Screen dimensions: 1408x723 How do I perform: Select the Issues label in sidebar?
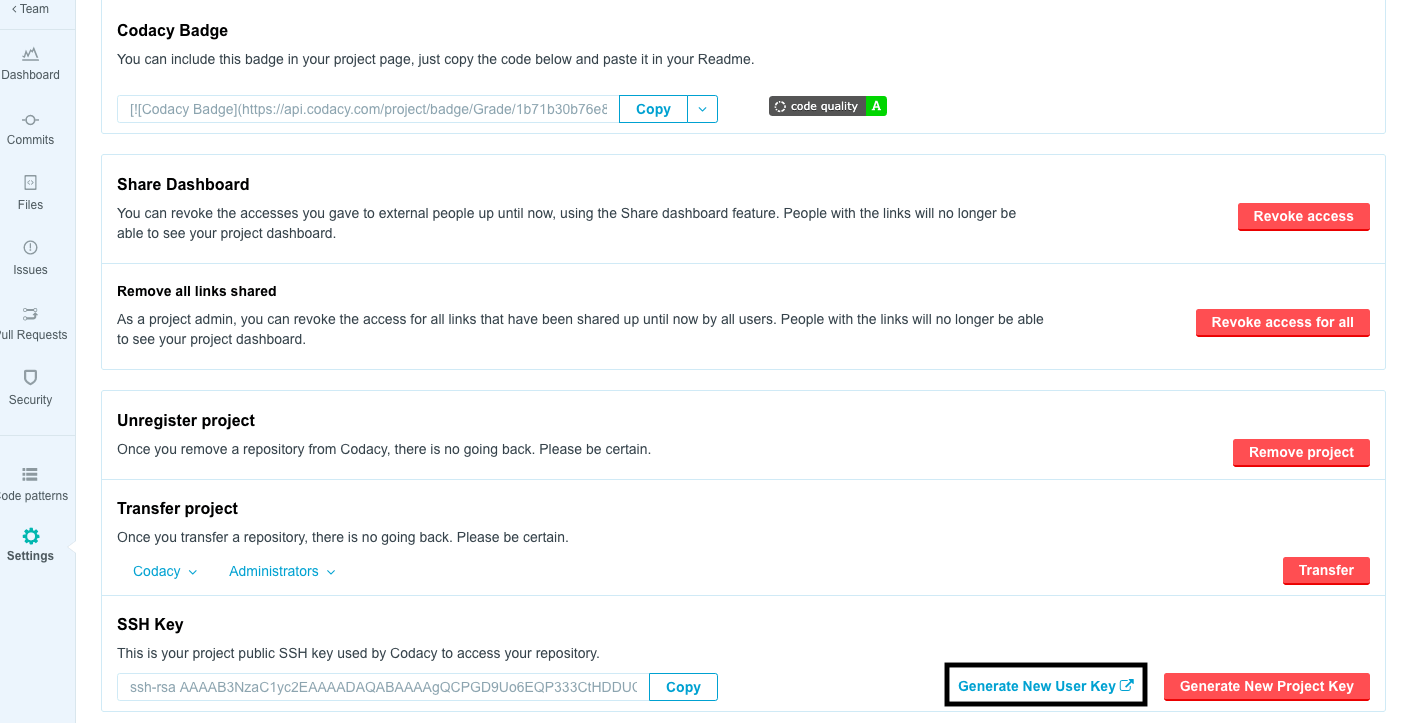(x=30, y=270)
